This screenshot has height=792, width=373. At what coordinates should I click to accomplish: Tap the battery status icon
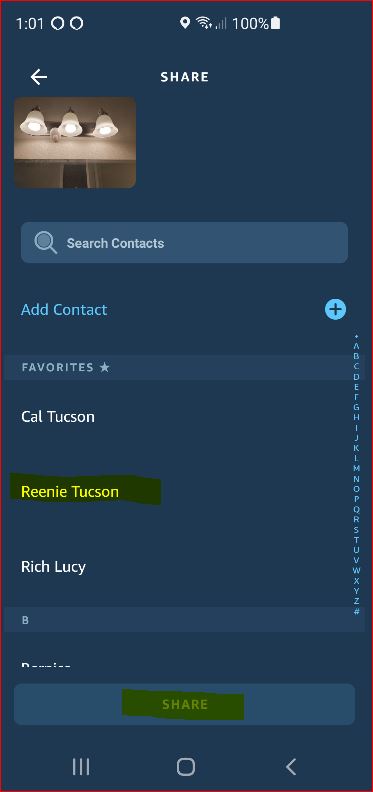[275, 23]
